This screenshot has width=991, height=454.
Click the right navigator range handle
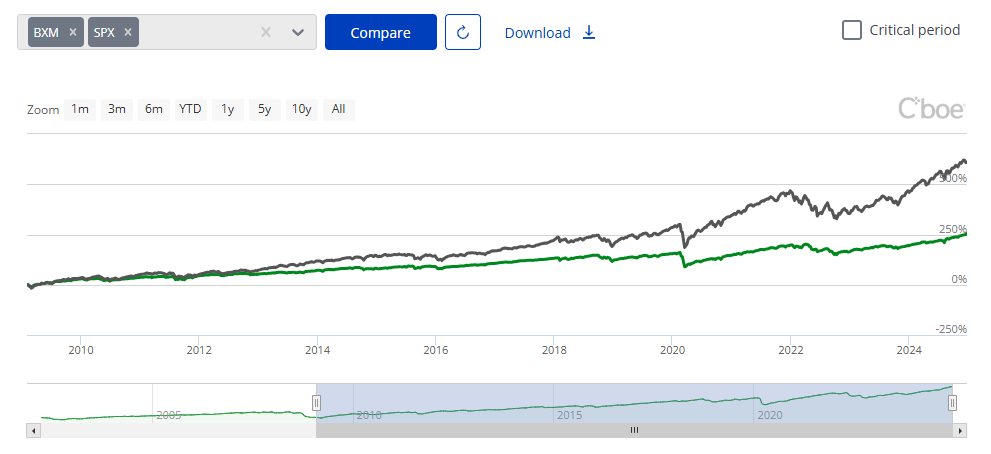953,403
